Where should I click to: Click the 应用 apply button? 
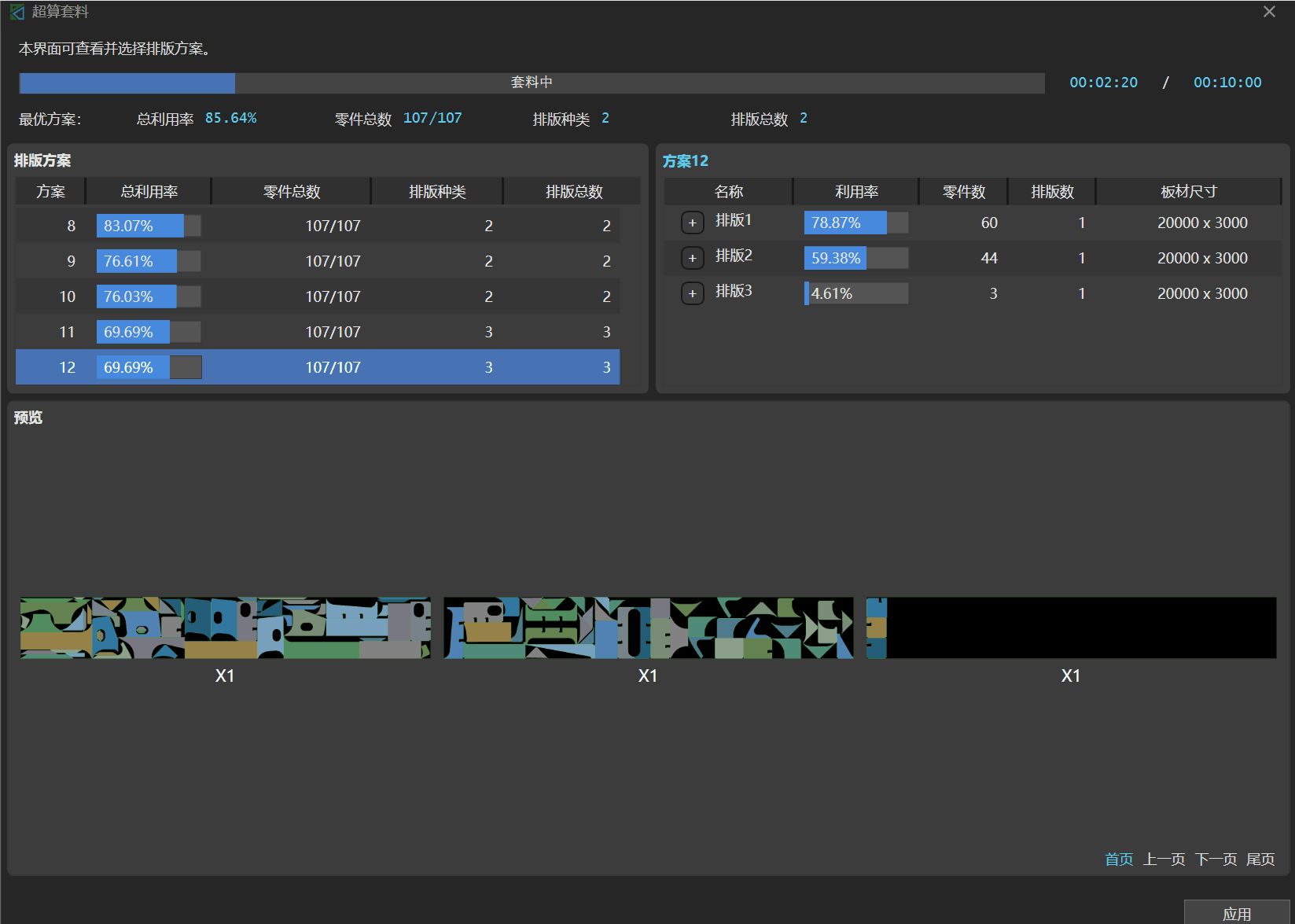pyautogui.click(x=1236, y=914)
